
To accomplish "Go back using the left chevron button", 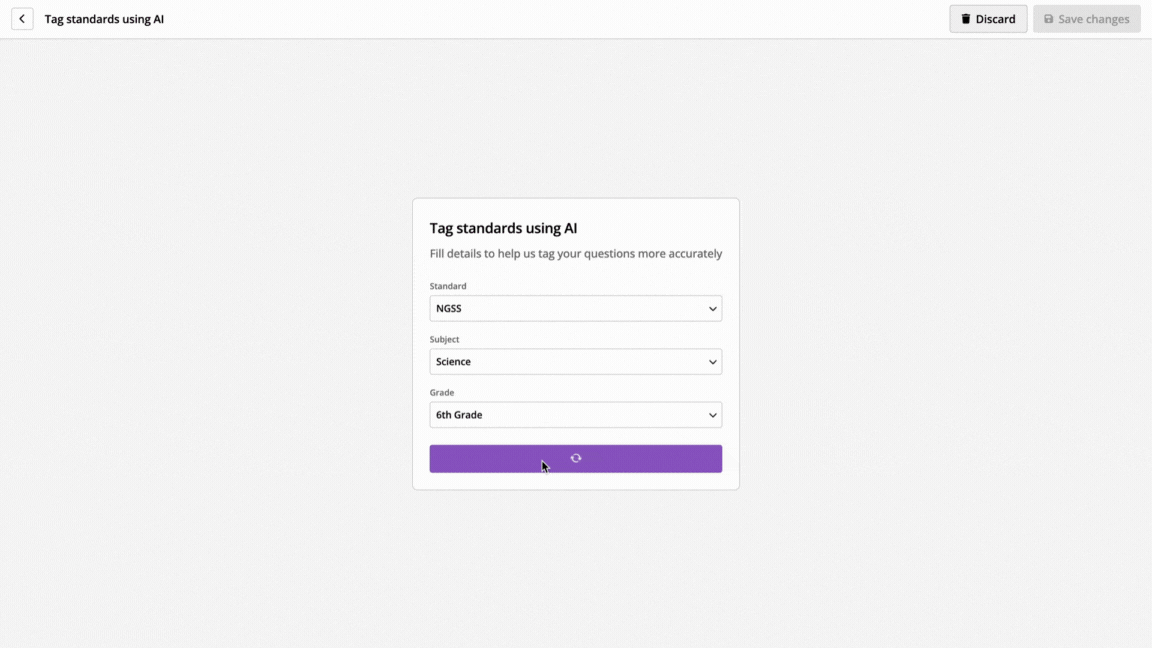I will tap(22, 19).
